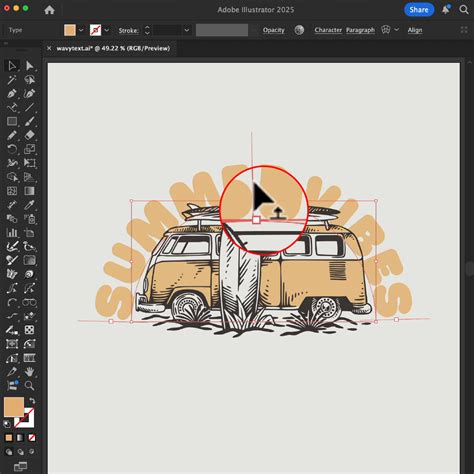Viewport: 474px width, 474px height.
Task: Click the large toolbar Fill swatch
Action: coord(14,407)
